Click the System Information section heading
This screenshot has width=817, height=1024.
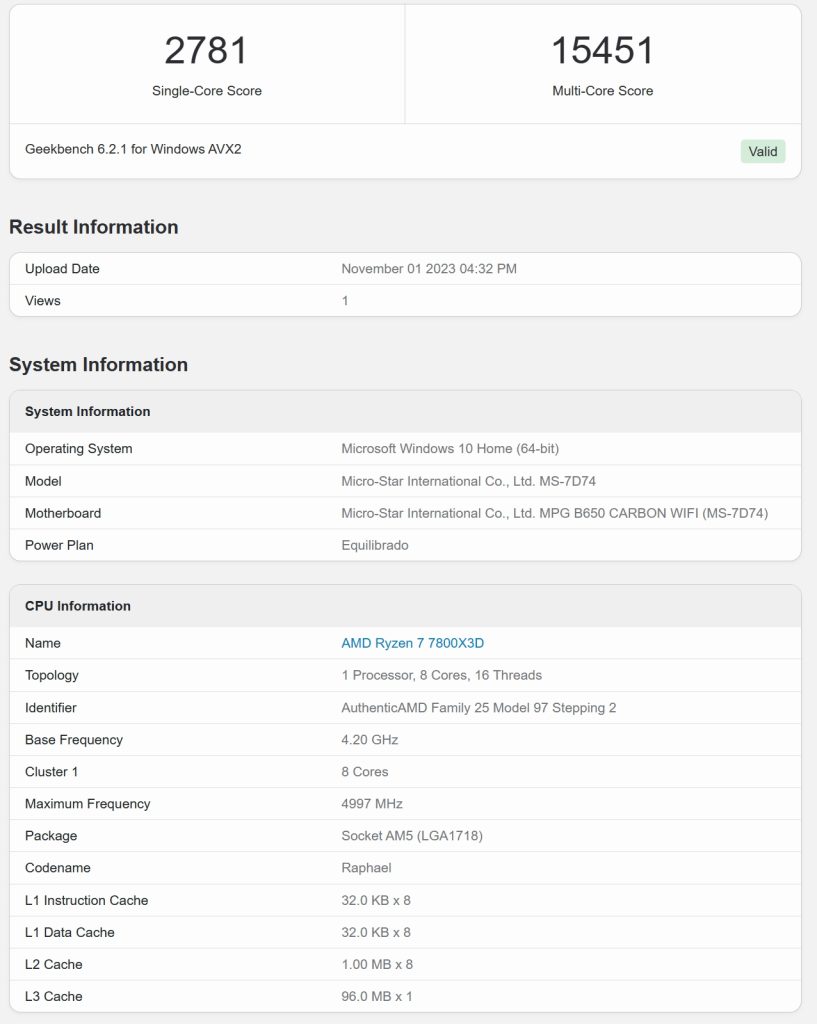coord(99,364)
